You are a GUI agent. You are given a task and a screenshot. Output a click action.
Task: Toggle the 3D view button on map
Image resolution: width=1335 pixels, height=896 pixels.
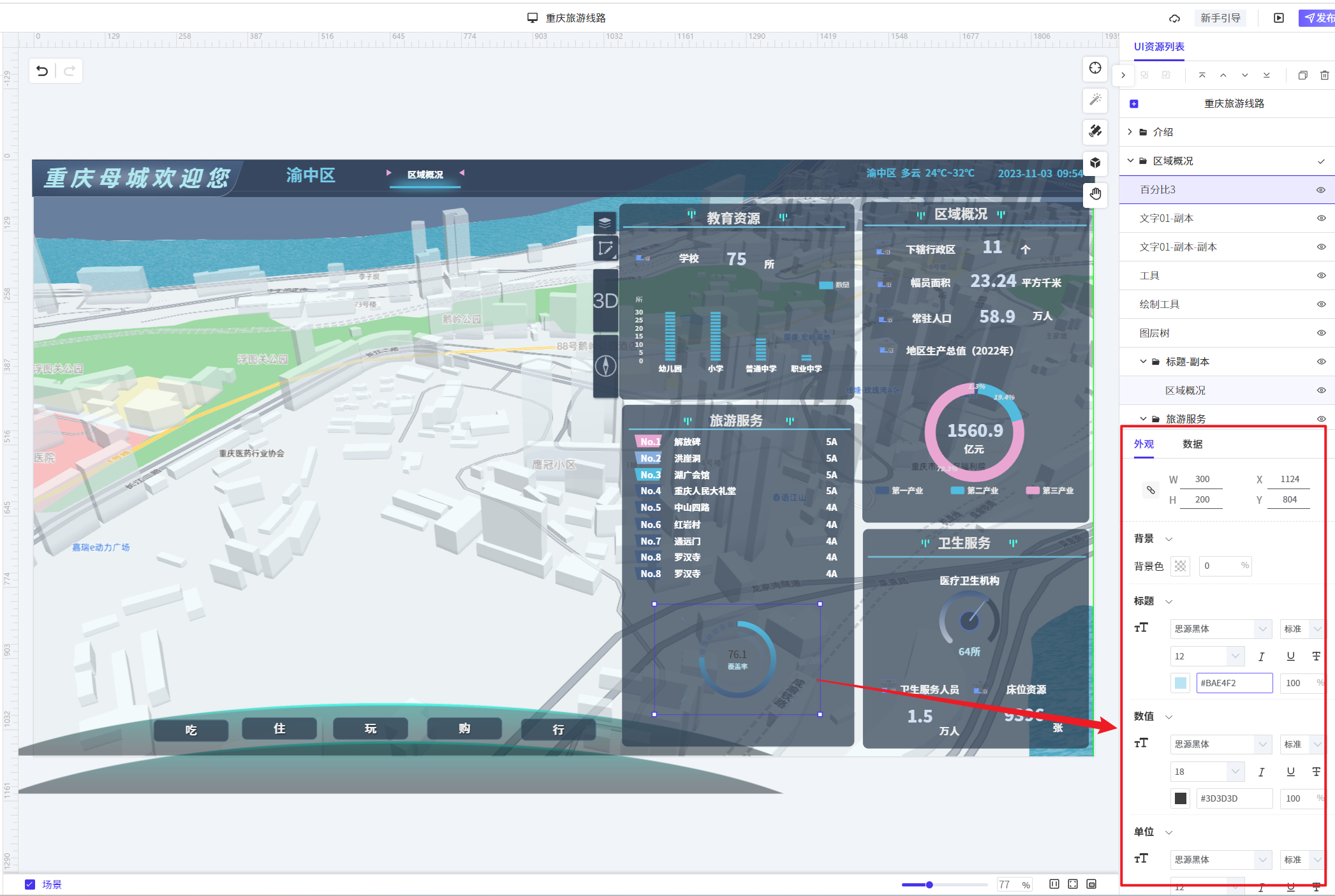pyautogui.click(x=605, y=300)
